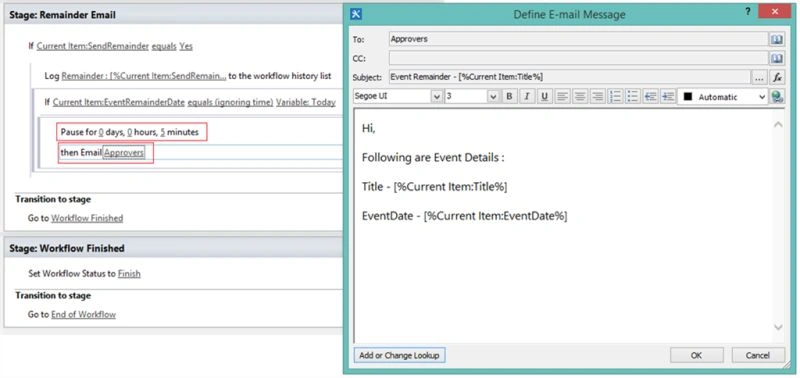Click Current Item:EventRemainderDate link
Viewport: 800px width, 378px height.
[119, 103]
